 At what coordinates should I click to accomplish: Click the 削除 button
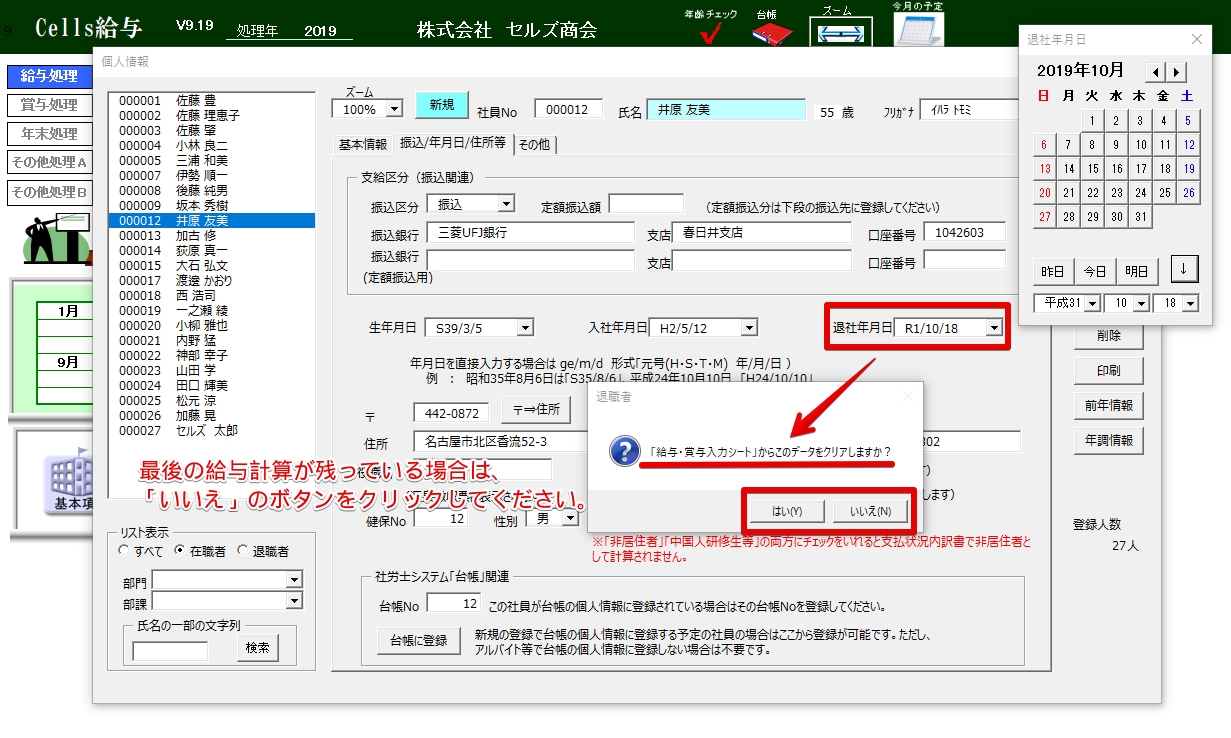[1109, 336]
